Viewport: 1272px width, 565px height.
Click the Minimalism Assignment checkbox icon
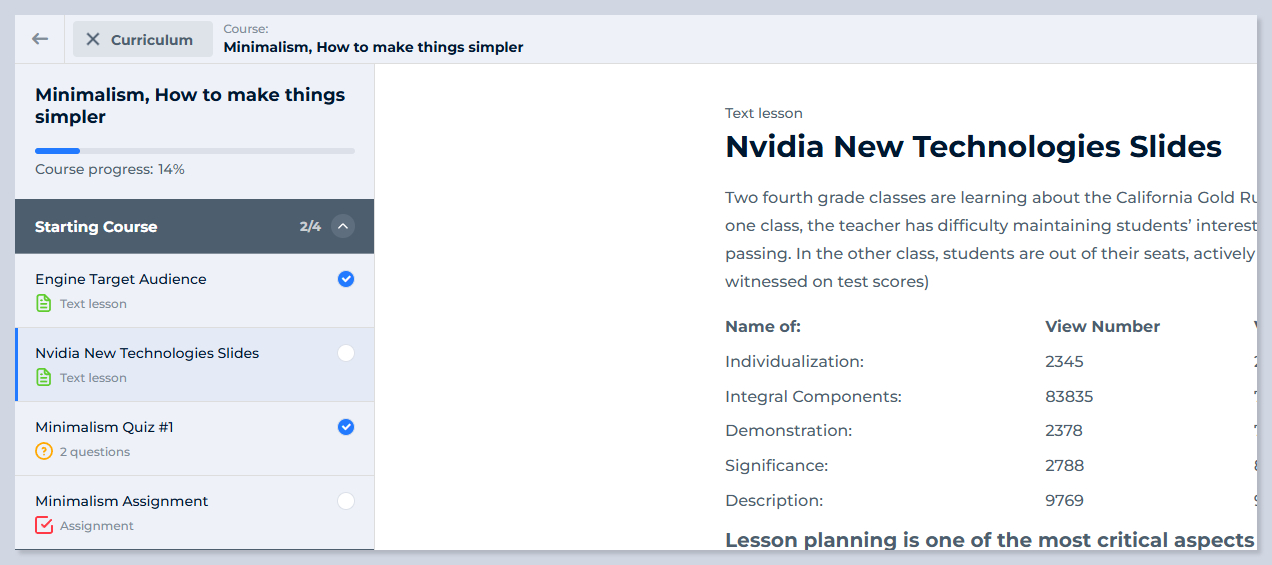pos(43,525)
